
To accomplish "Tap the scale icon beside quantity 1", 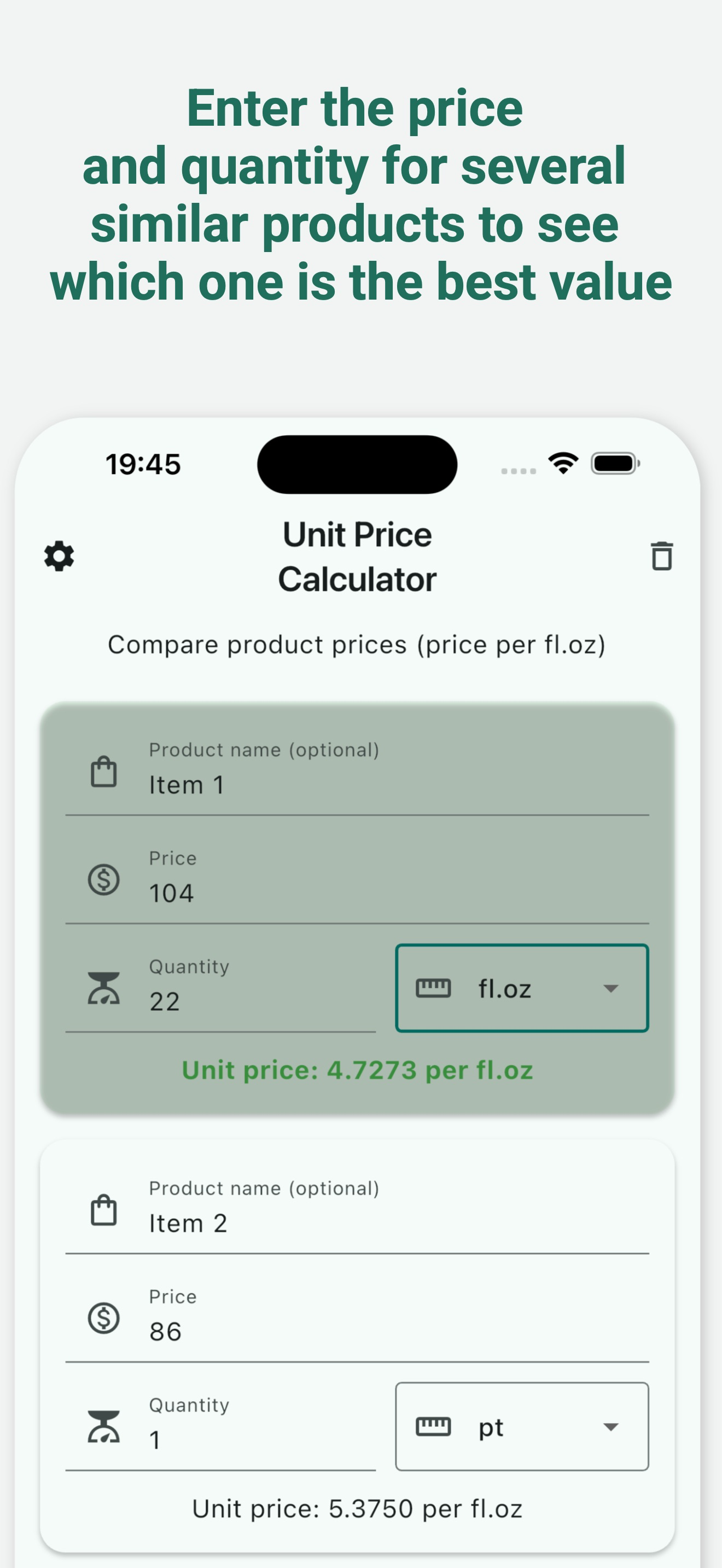I will pos(103,1426).
